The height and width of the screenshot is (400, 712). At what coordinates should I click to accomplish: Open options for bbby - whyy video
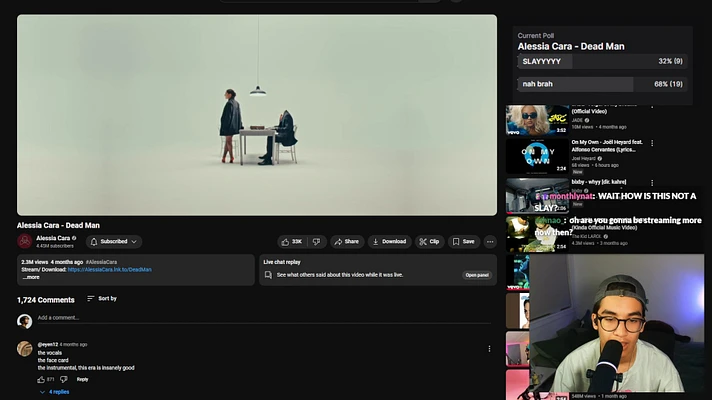pos(652,183)
